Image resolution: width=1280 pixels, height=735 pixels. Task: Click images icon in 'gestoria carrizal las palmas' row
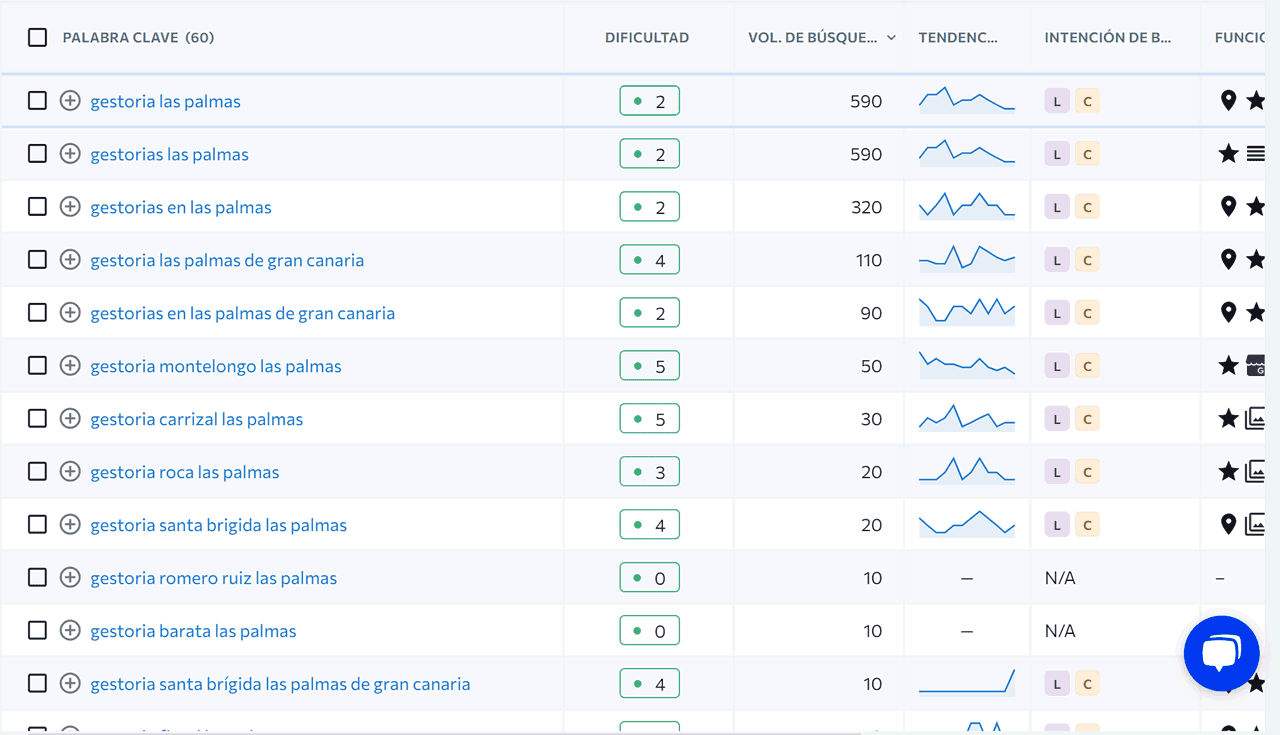(1256, 419)
